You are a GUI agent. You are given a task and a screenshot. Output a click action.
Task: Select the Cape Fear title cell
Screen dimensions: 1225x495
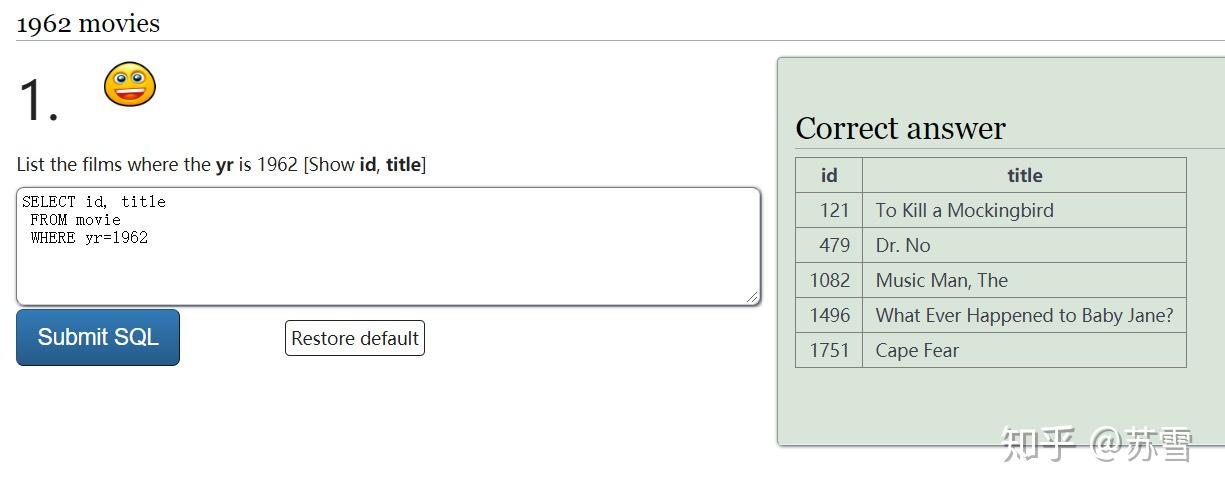(x=917, y=350)
